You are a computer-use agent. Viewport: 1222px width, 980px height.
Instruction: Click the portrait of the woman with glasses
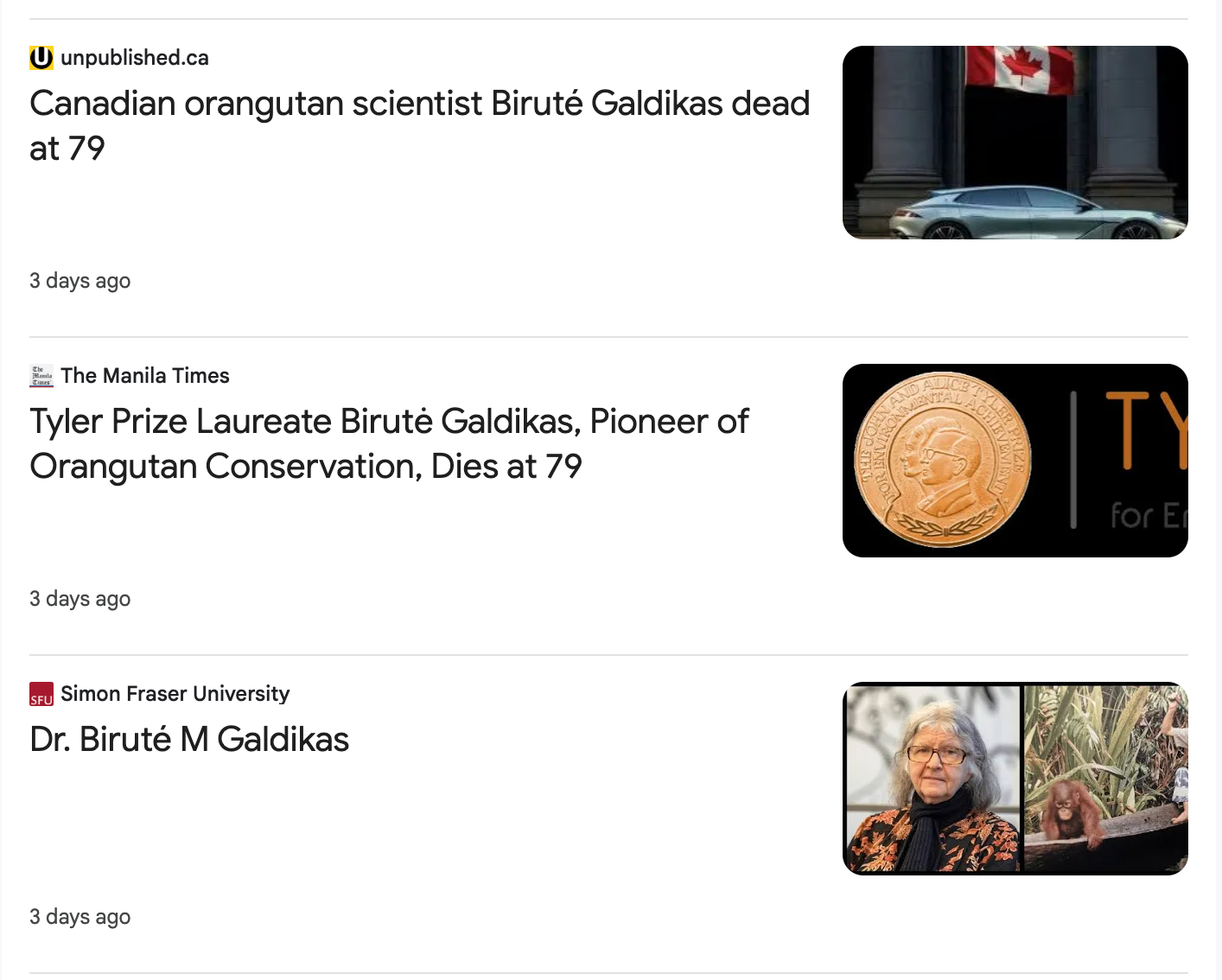[932, 779]
